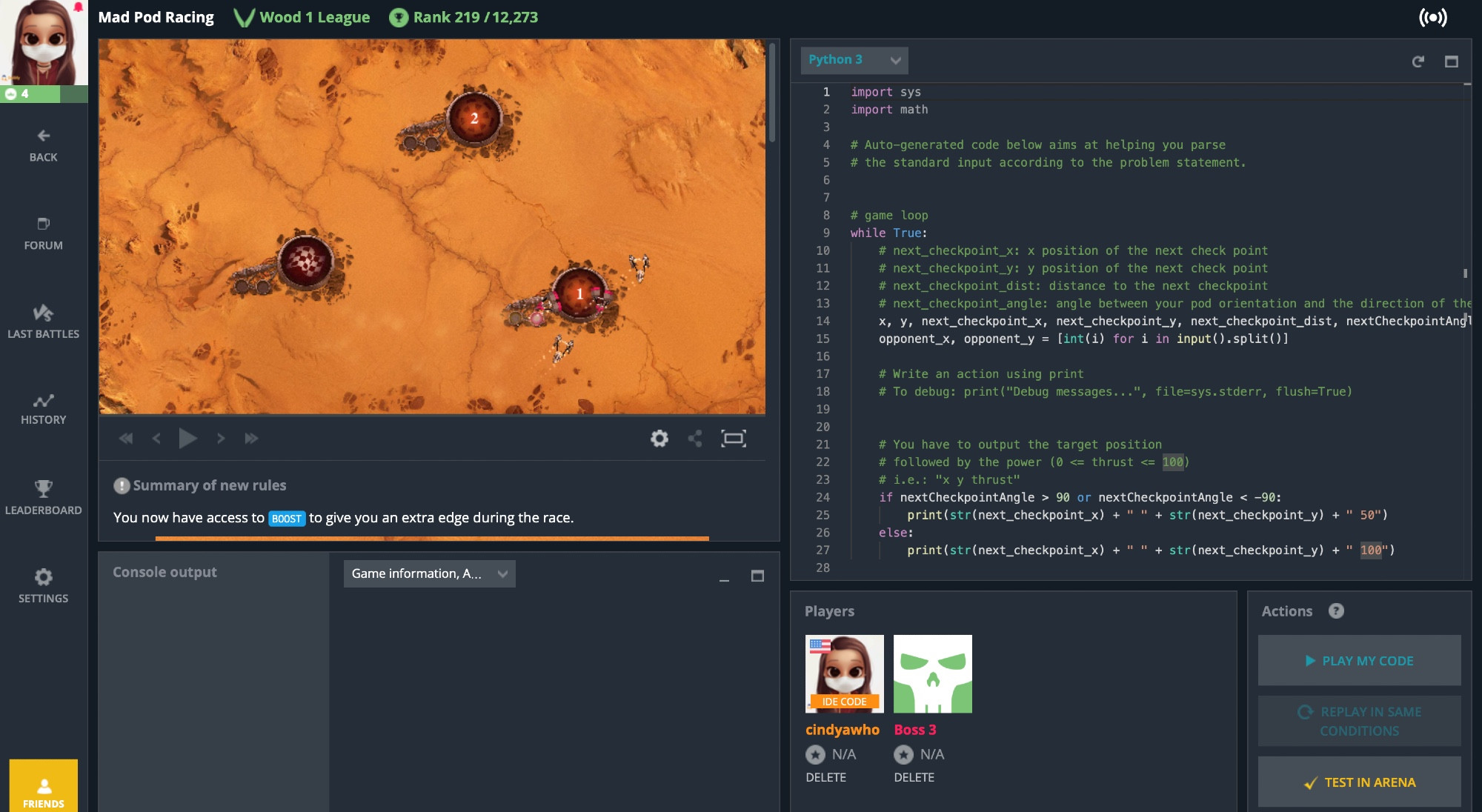The height and width of the screenshot is (812, 1482).
Task: Maximize the console output panel
Action: 757,576
